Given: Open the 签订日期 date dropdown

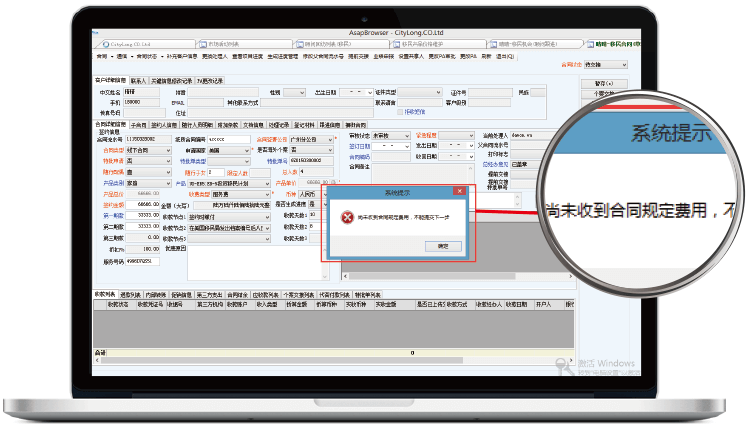Looking at the screenshot, I should point(391,146).
